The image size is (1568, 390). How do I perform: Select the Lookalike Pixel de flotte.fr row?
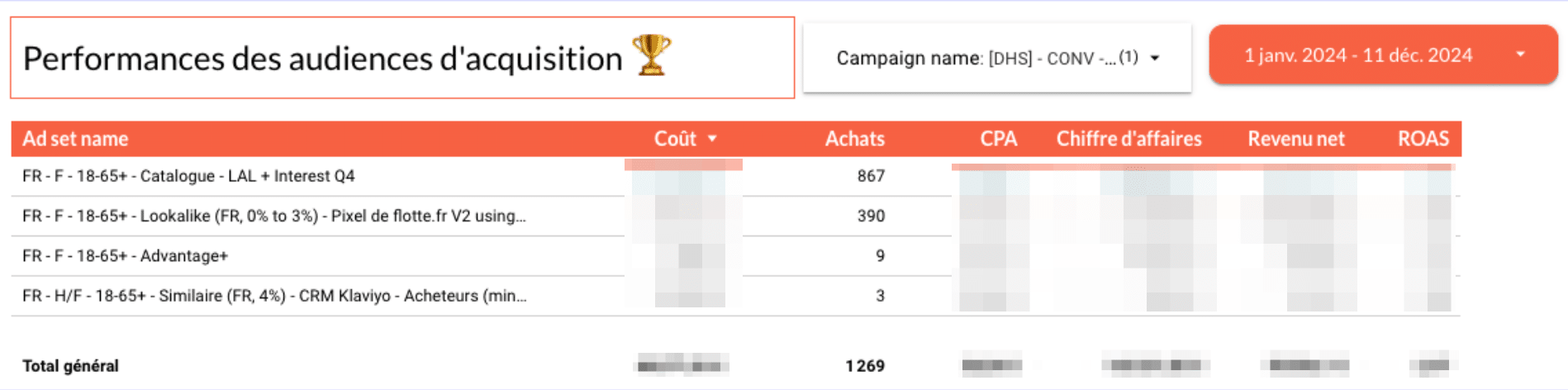pos(735,216)
